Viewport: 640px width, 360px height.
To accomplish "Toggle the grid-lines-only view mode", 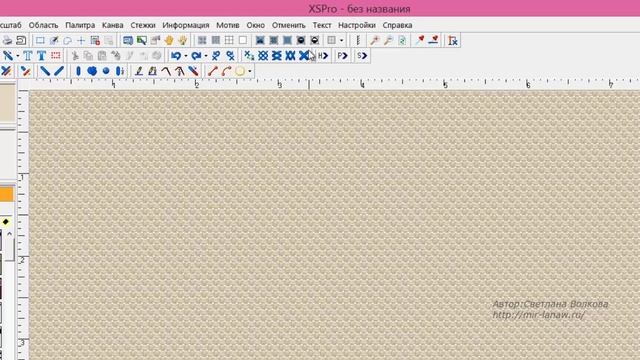I will point(229,40).
